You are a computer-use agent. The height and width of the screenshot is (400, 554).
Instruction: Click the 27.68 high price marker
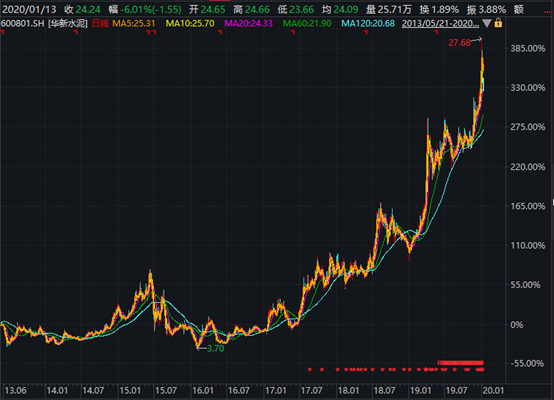(459, 43)
